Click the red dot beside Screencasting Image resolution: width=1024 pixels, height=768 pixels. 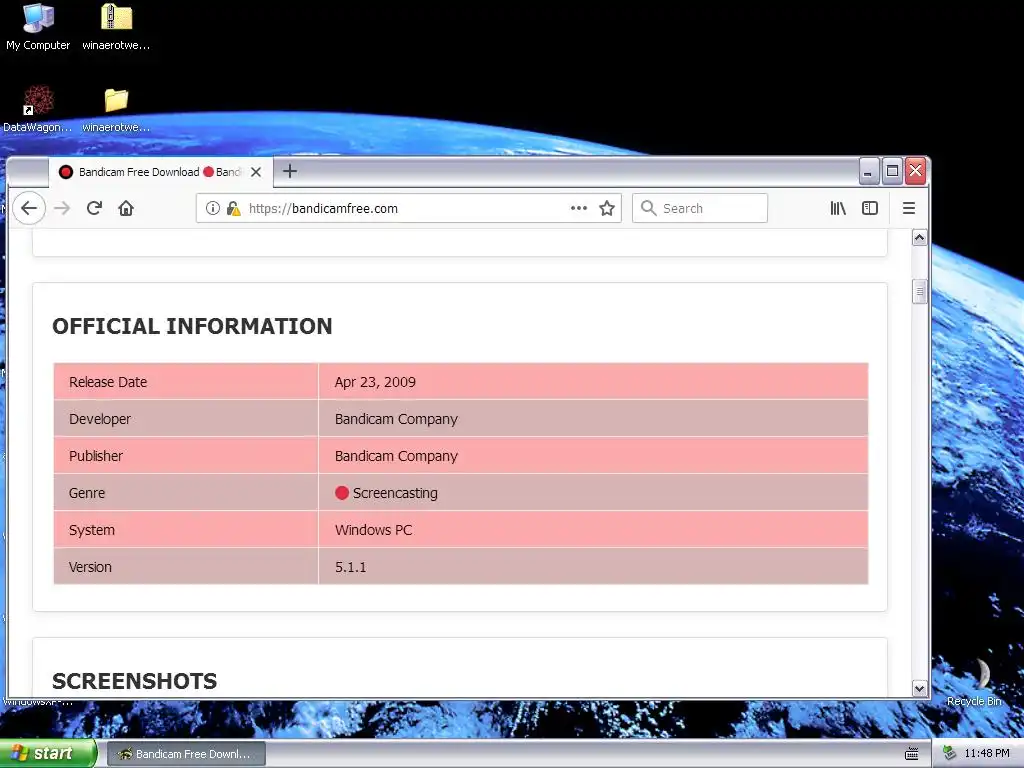pos(342,493)
